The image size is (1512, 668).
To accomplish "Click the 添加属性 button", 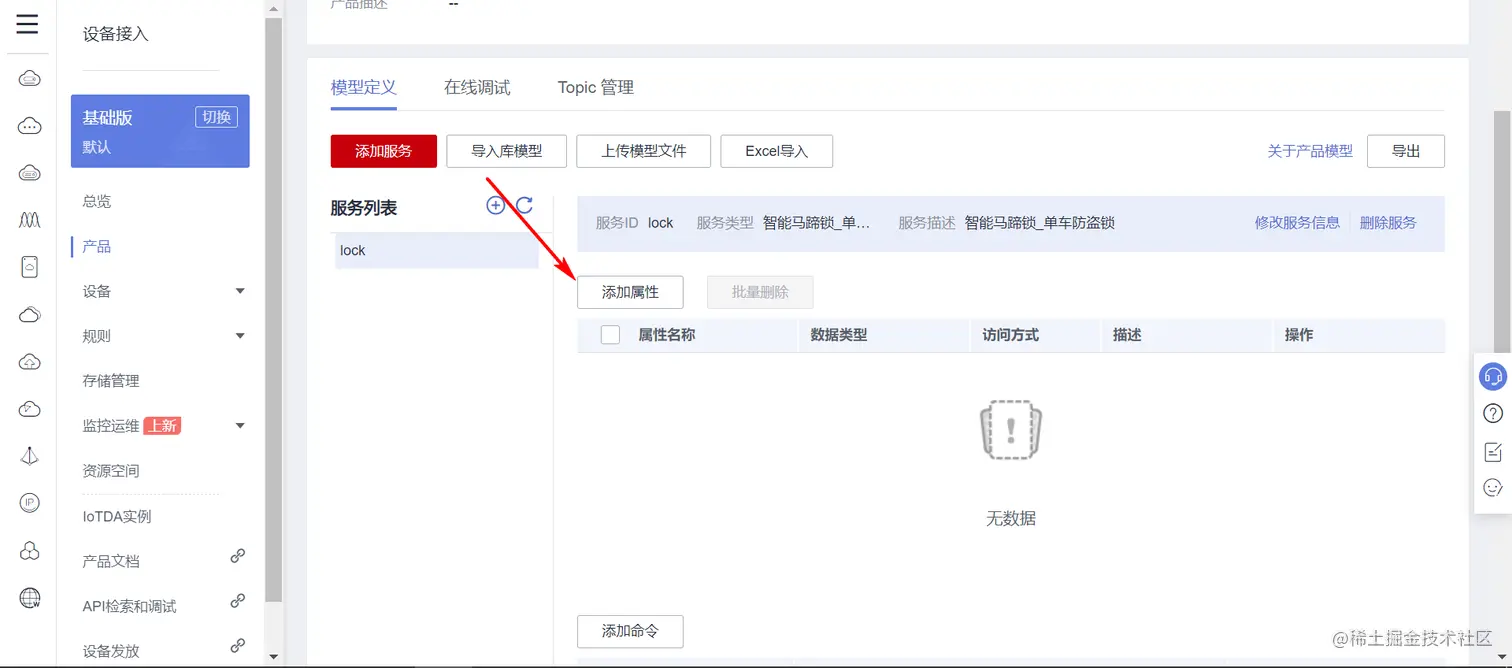I will 631,292.
